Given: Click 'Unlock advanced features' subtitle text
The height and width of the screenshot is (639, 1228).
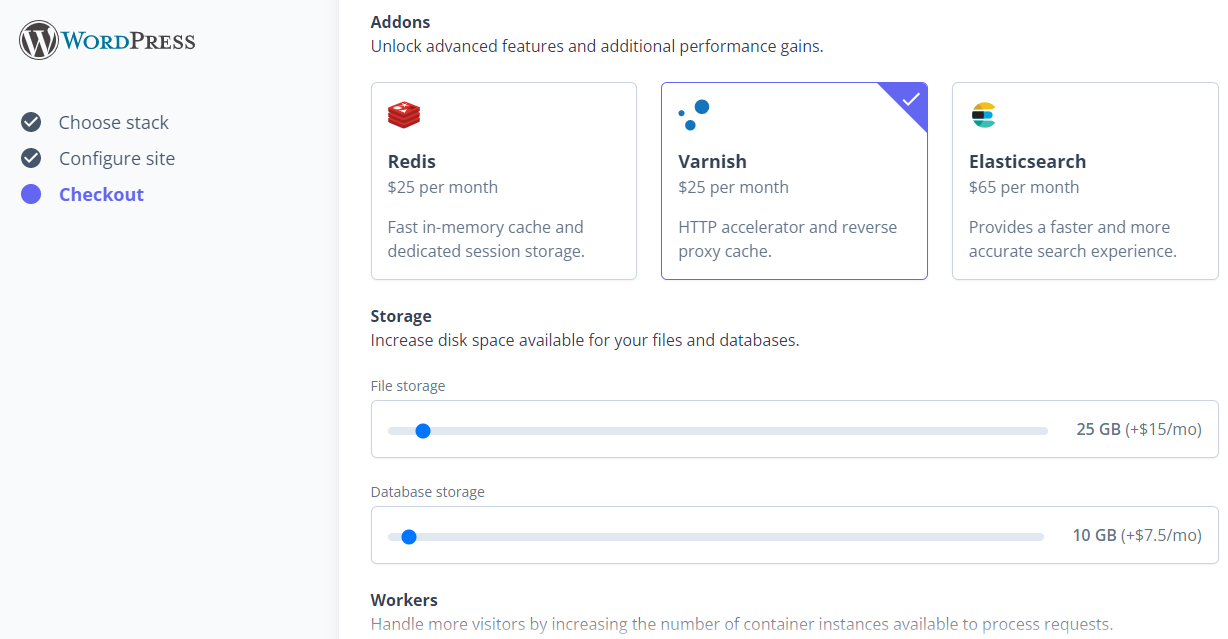Looking at the screenshot, I should coord(597,46).
